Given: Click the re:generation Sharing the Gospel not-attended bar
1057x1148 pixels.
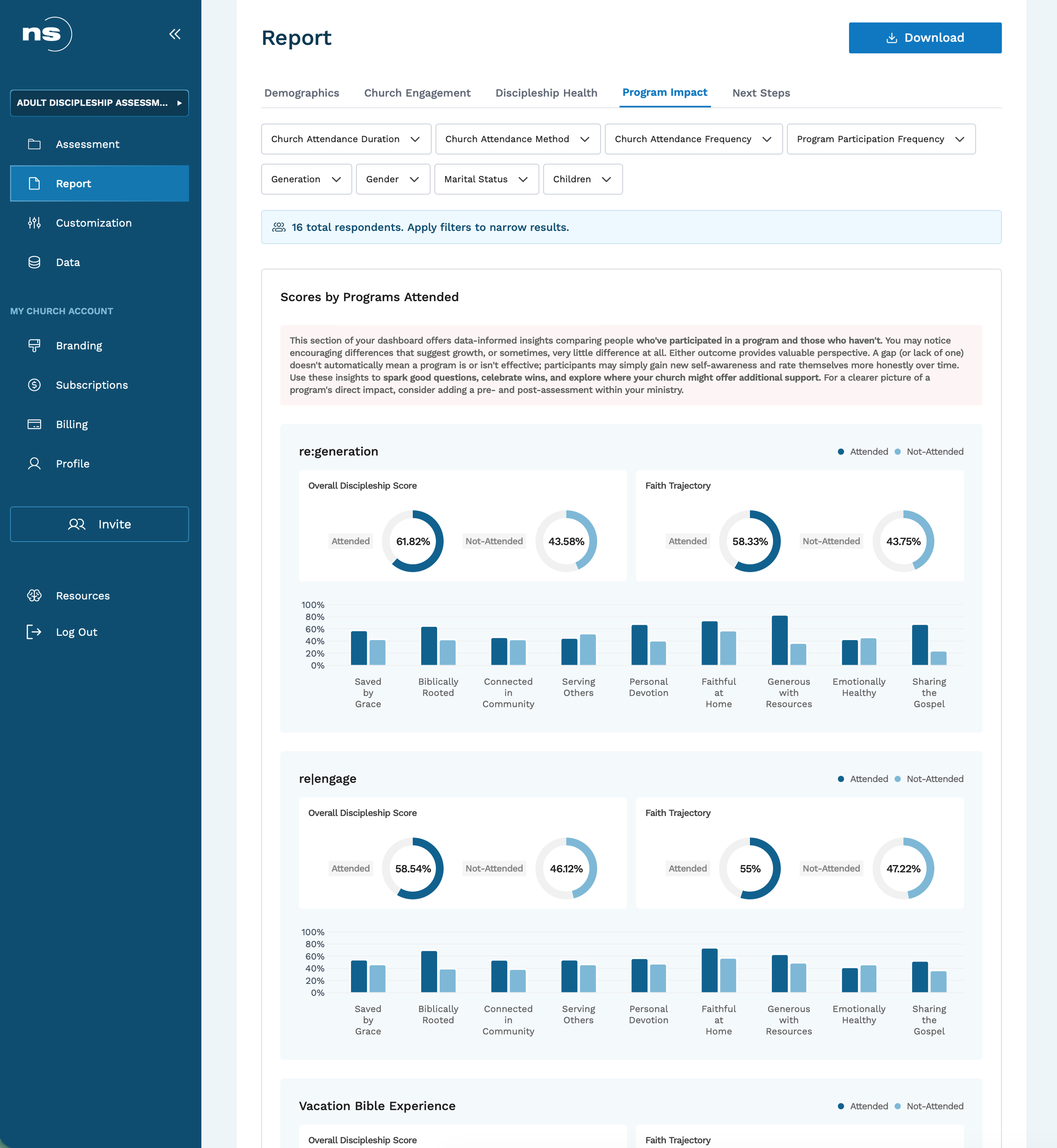Looking at the screenshot, I should point(939,659).
